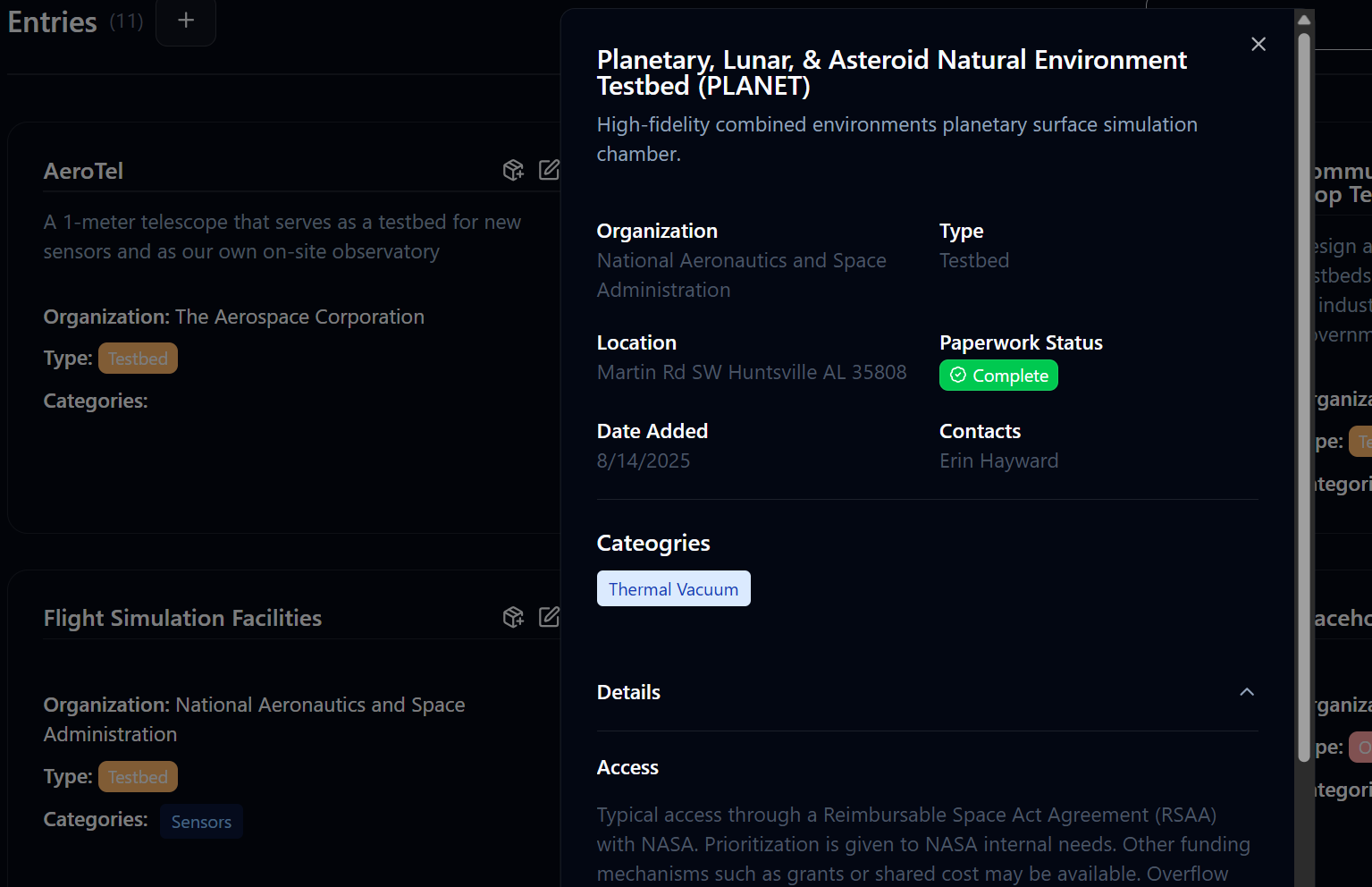1372x887 pixels.
Task: Open the AeroTel card title
Action: [x=83, y=171]
